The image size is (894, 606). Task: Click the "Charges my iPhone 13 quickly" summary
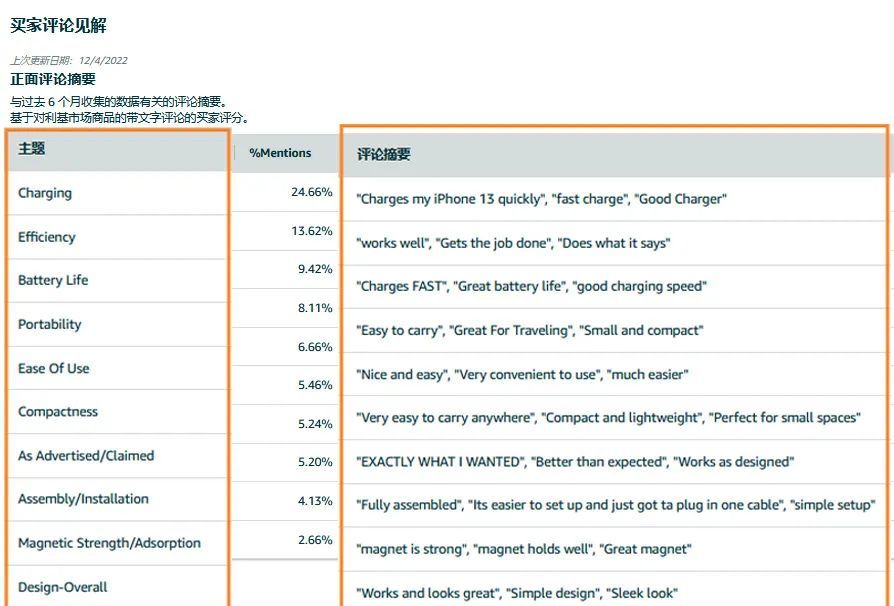(x=542, y=199)
